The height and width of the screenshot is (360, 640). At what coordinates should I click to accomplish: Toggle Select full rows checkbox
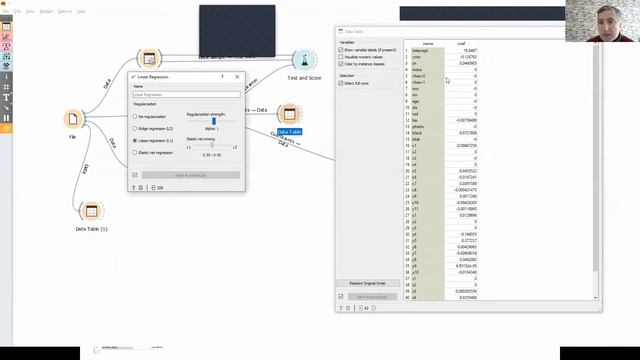(341, 83)
